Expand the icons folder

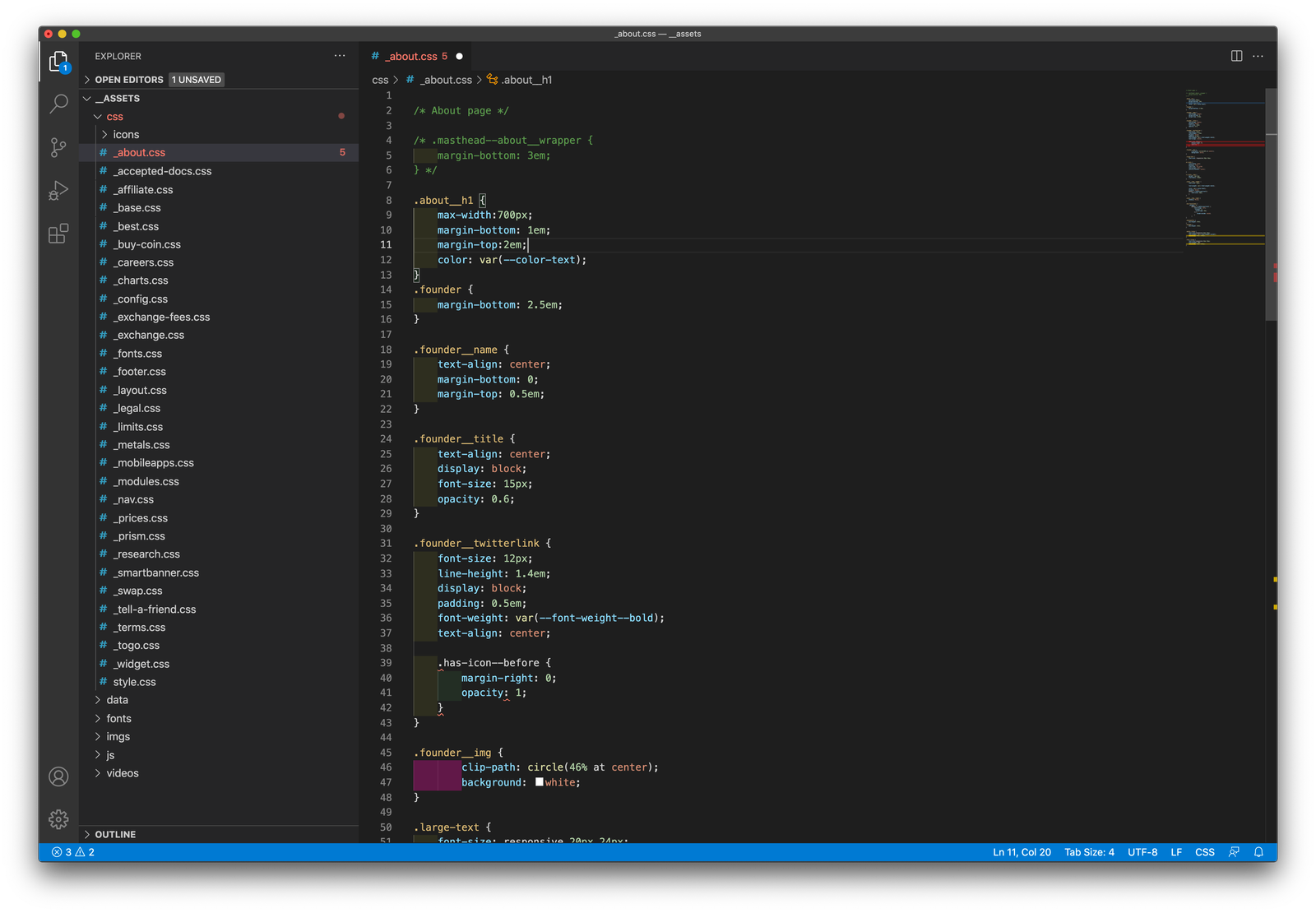(126, 134)
